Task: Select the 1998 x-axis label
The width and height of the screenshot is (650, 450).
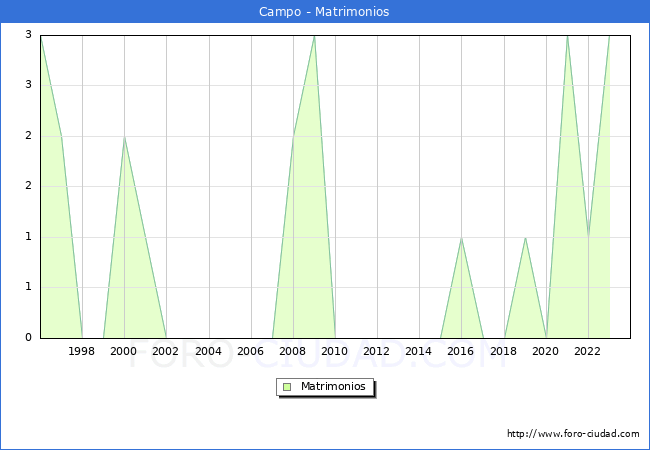Action: [x=82, y=351]
